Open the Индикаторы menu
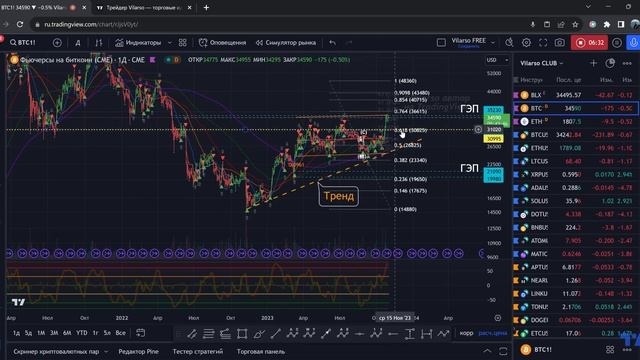 pyautogui.click(x=138, y=42)
